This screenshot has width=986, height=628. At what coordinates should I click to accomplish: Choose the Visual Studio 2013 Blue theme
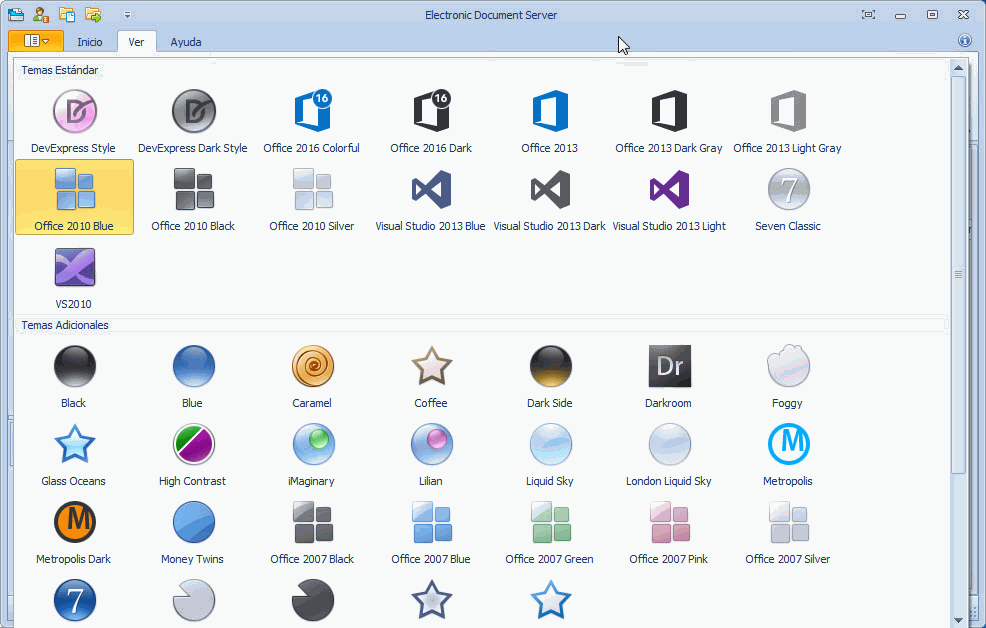coord(431,198)
